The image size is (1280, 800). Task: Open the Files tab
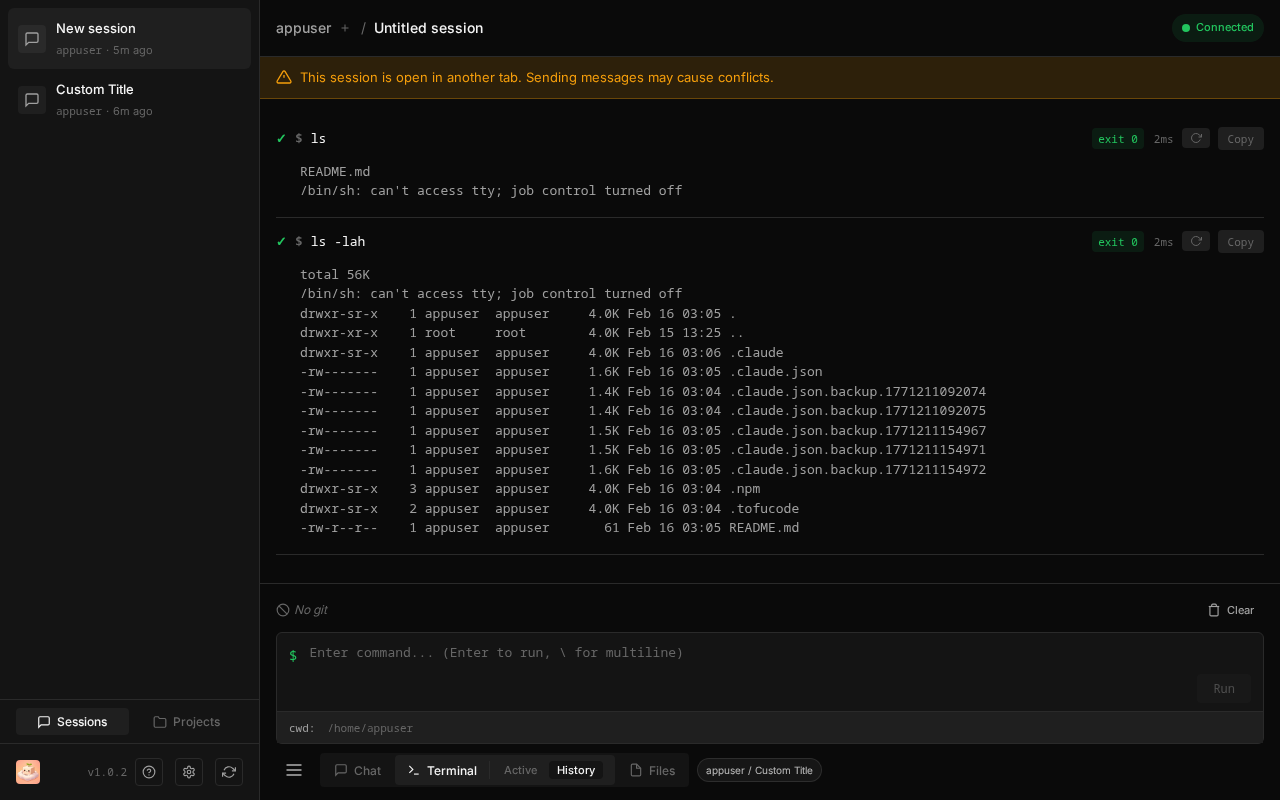[652, 770]
